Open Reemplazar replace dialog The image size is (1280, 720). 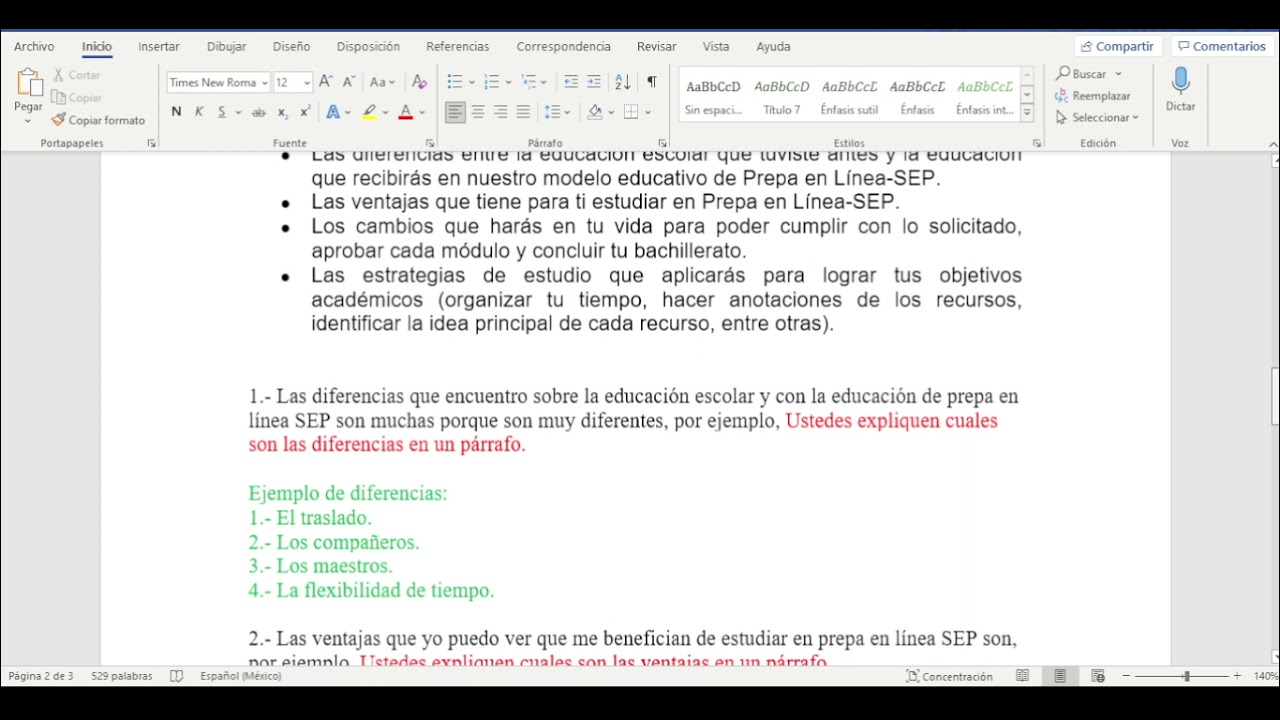tap(1093, 96)
